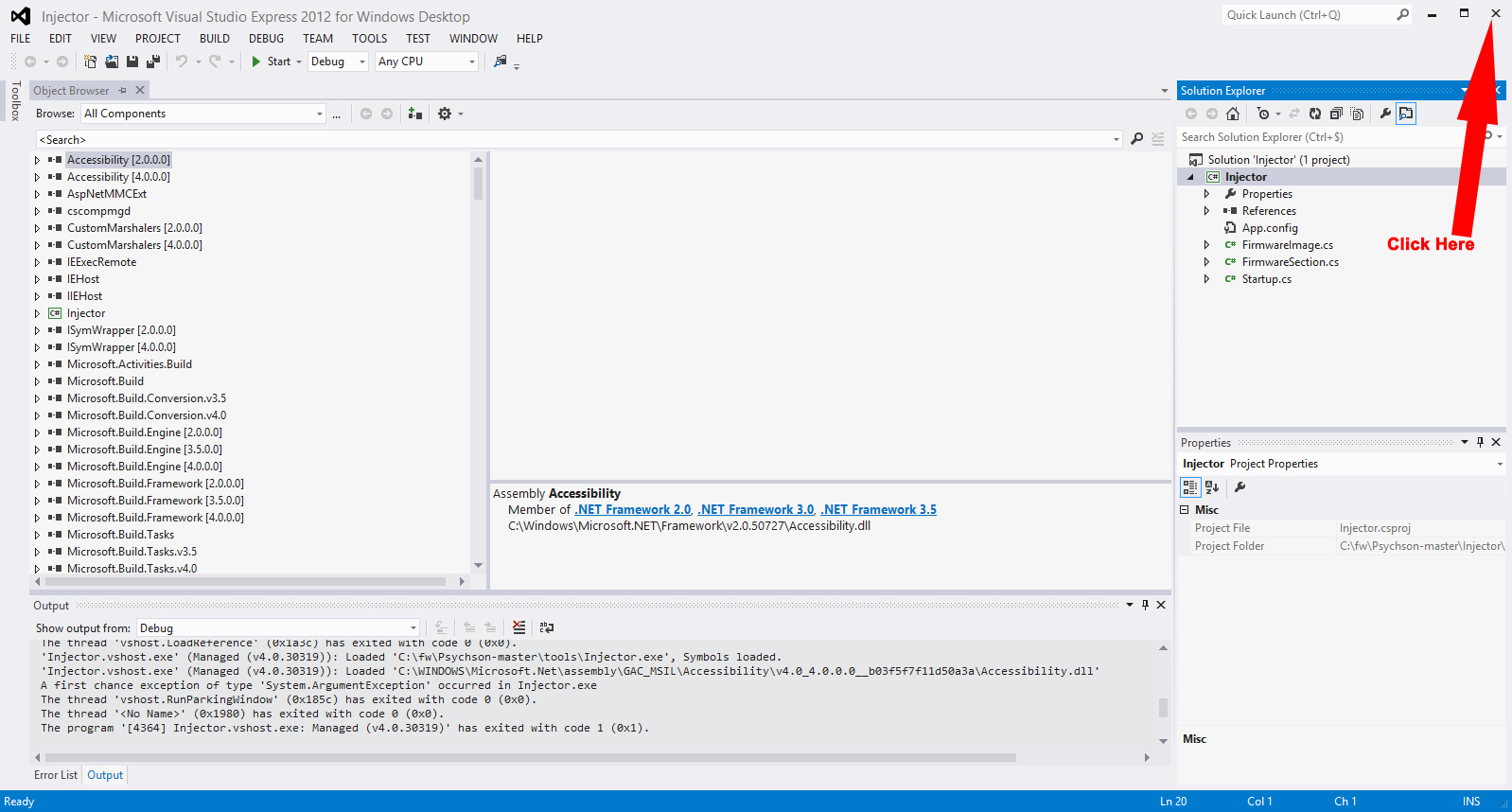Switch to the Error List tab
Screen dimensions: 1512x812
tap(56, 775)
